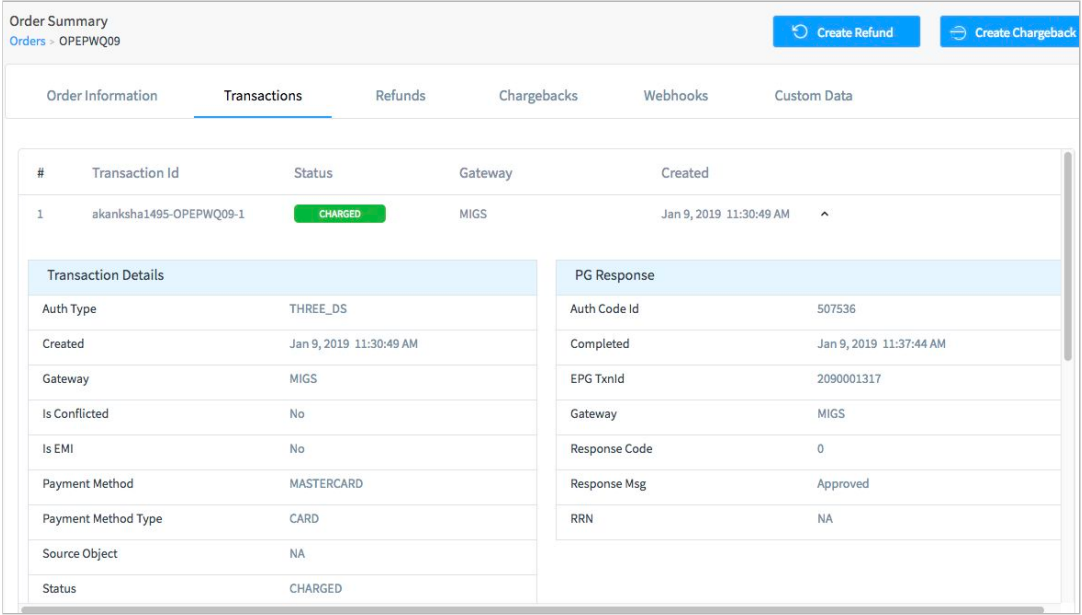Click the MIGS gateway cell in row 1
The height and width of the screenshot is (615, 1082).
pos(473,214)
